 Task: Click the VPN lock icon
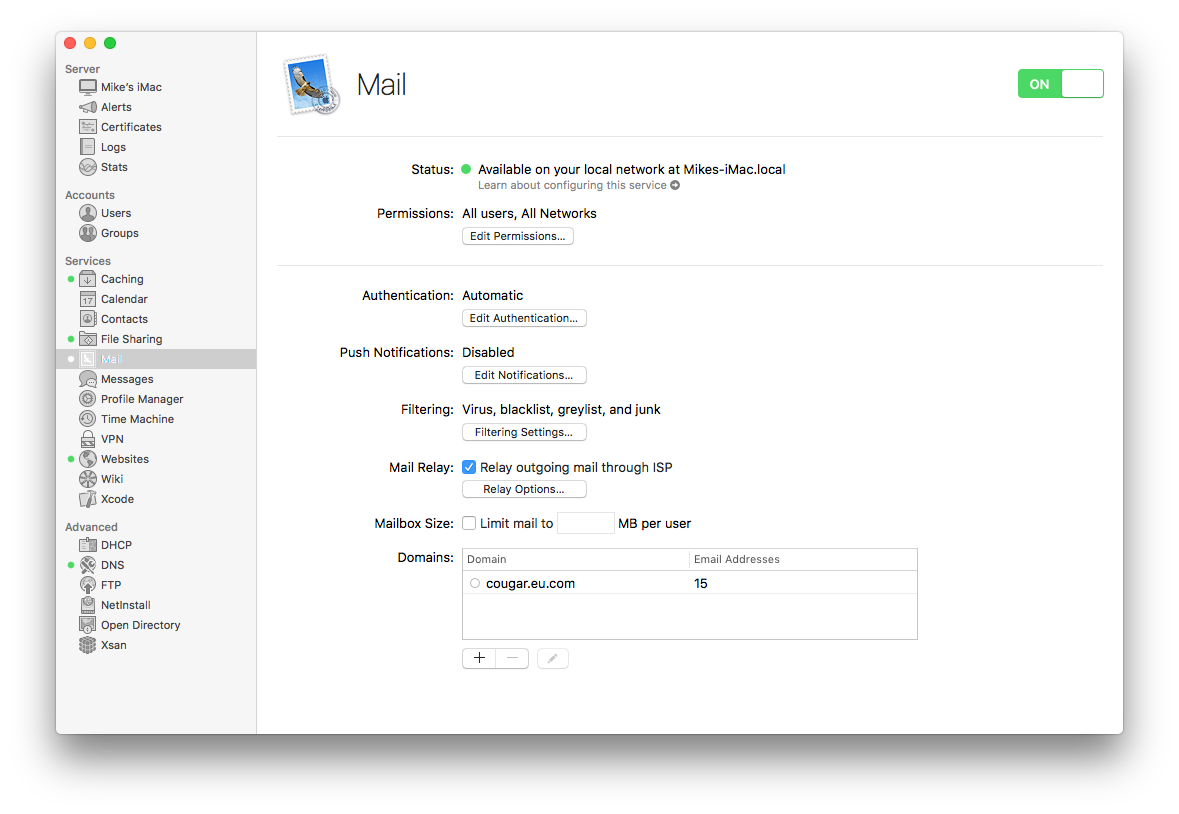pos(88,439)
